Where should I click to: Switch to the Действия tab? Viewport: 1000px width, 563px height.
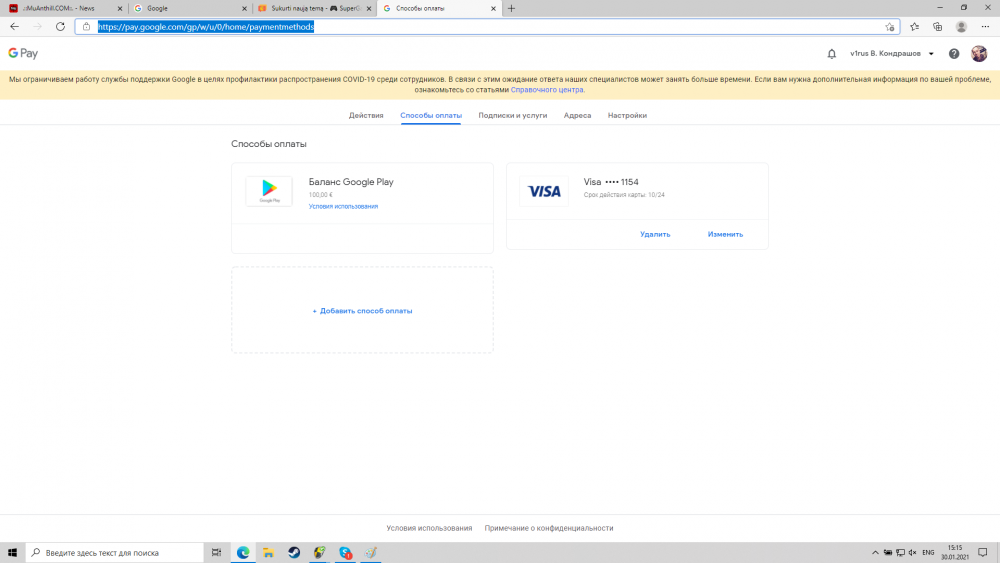click(x=366, y=115)
